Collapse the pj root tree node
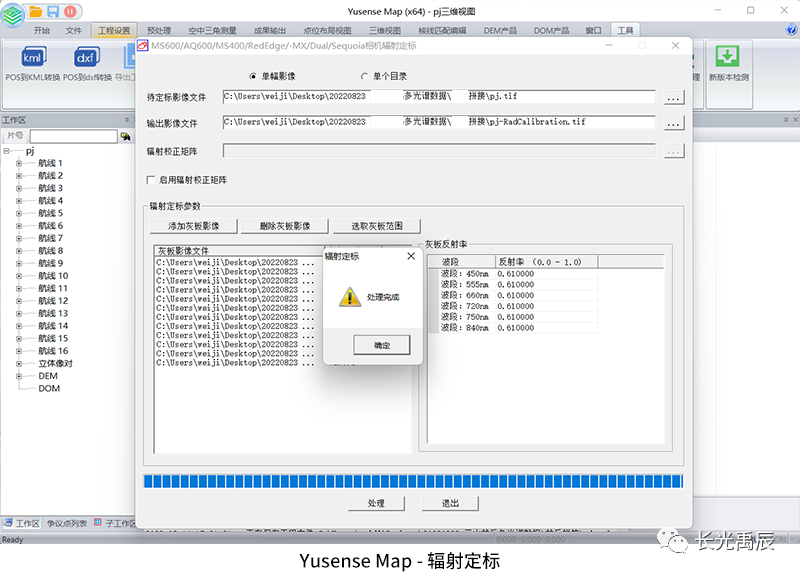The width and height of the screenshot is (800, 576). [7, 151]
